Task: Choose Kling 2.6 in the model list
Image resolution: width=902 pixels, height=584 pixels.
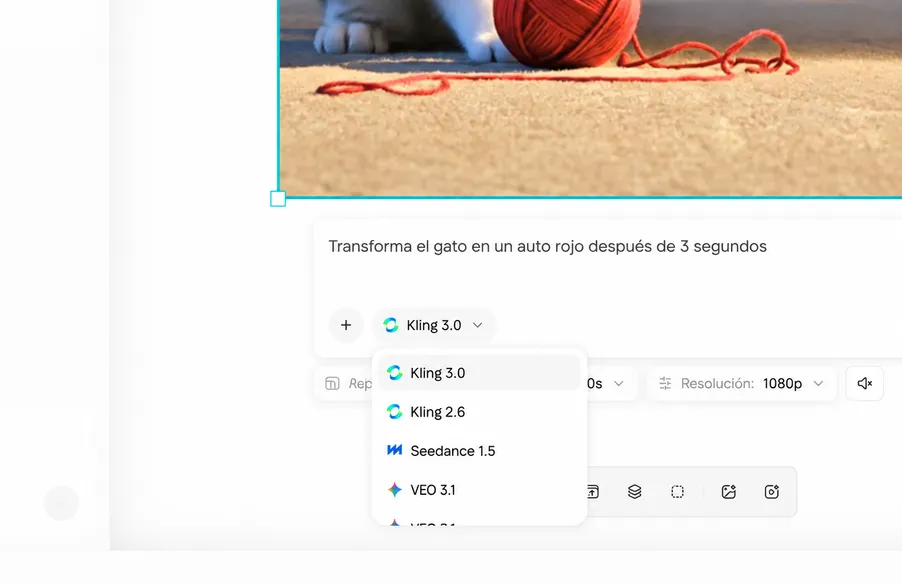Action: pos(479,412)
